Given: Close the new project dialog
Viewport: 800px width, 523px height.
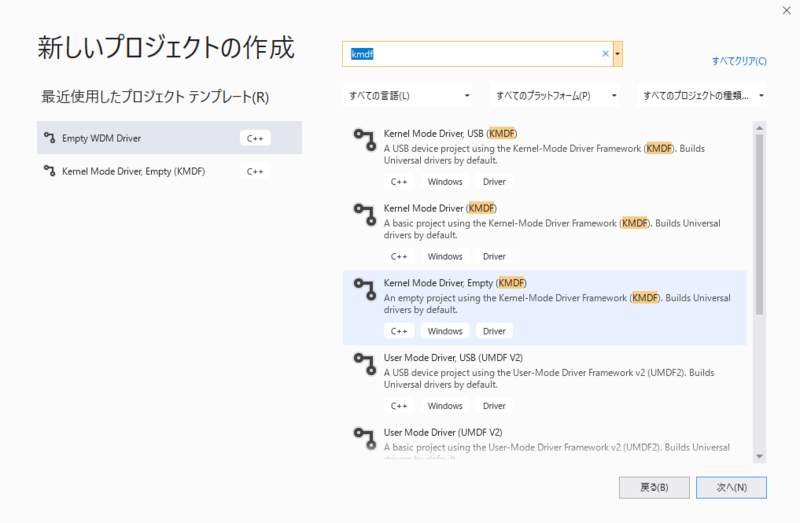Looking at the screenshot, I should (786, 10).
